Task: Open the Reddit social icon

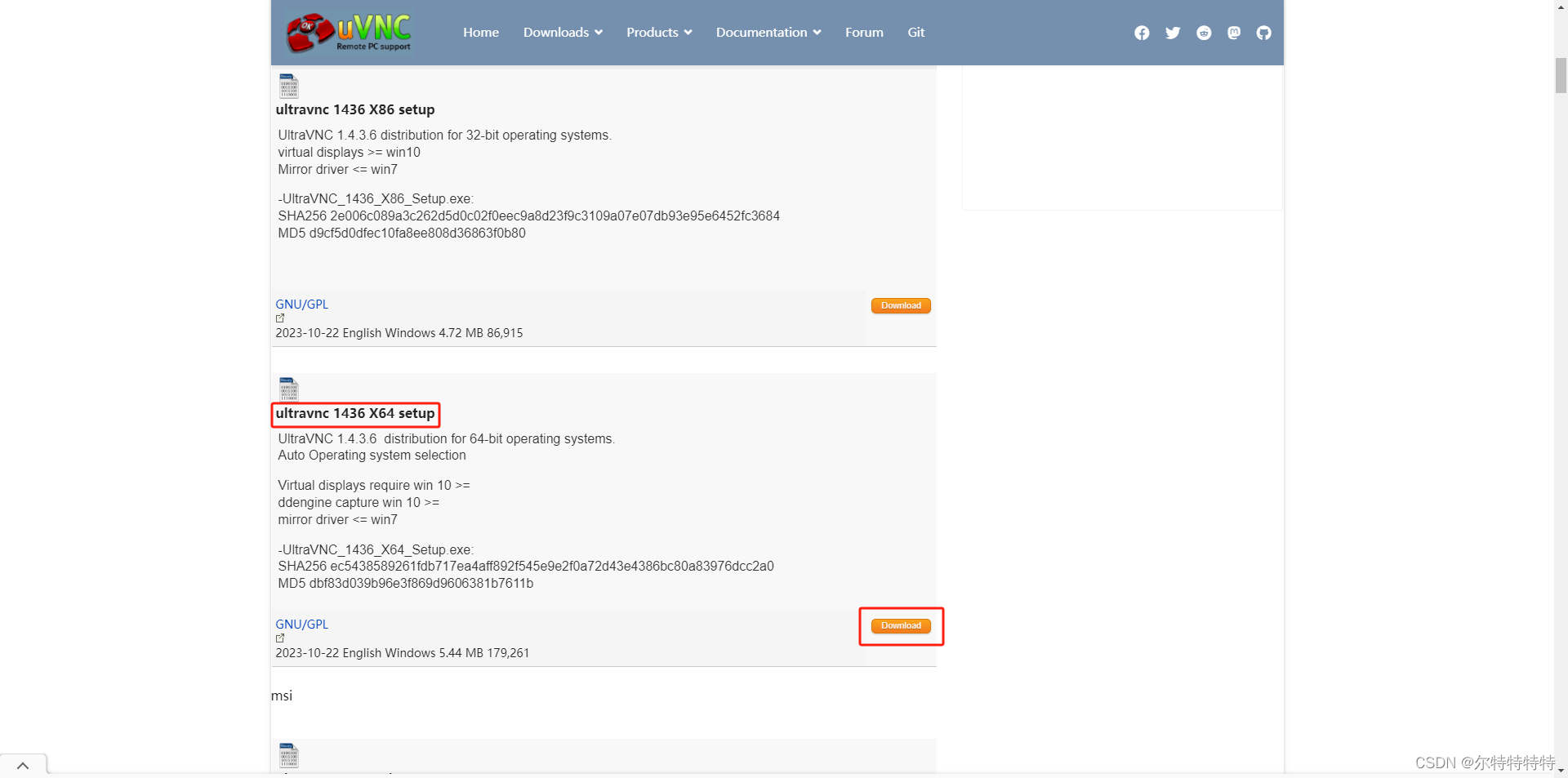Action: tap(1203, 33)
